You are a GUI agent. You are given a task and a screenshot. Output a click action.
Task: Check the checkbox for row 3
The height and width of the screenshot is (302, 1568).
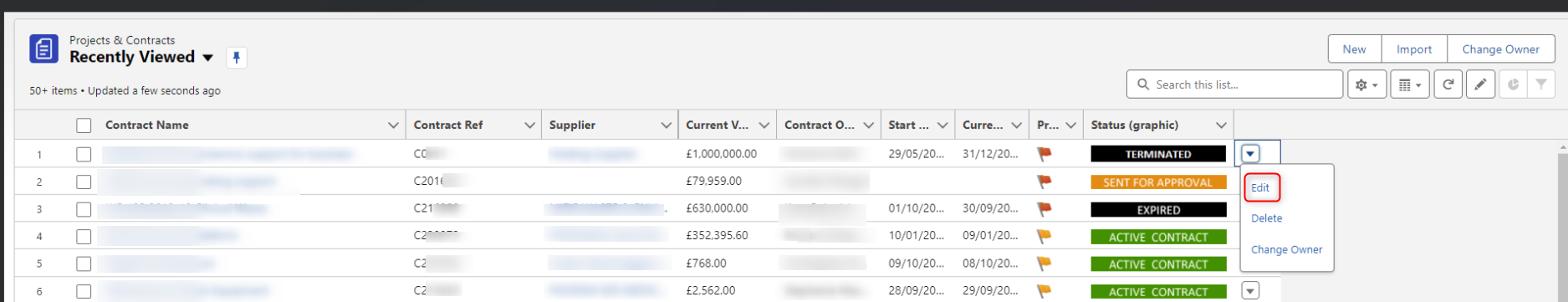coord(84,209)
